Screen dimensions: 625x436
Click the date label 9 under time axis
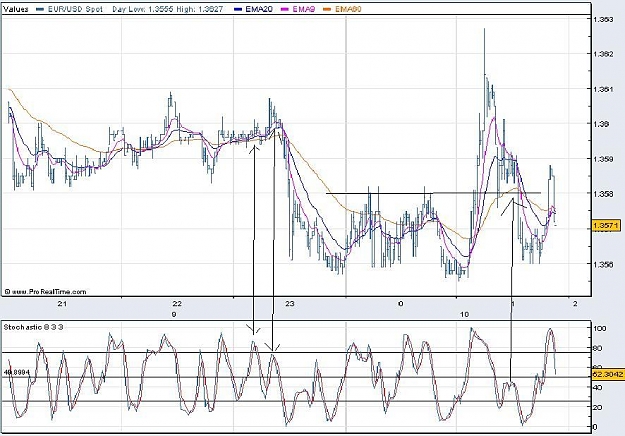point(174,314)
